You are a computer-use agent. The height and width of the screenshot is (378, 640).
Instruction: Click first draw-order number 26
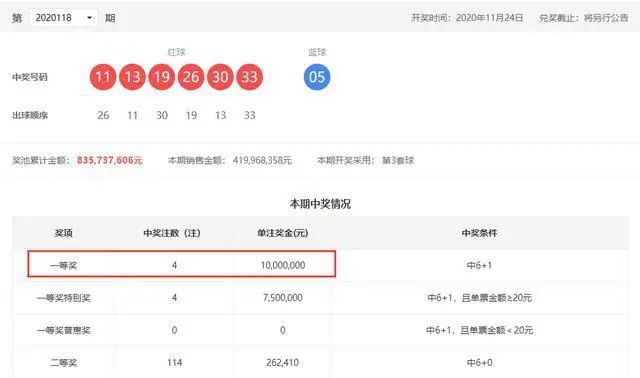pos(103,116)
